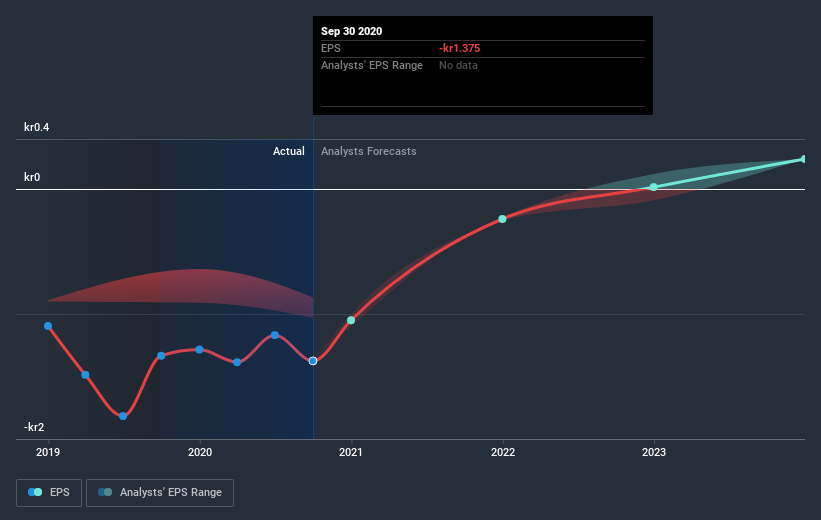The image size is (821, 520).
Task: Select the mid-2020 EPS peak data point
Action: (274, 335)
